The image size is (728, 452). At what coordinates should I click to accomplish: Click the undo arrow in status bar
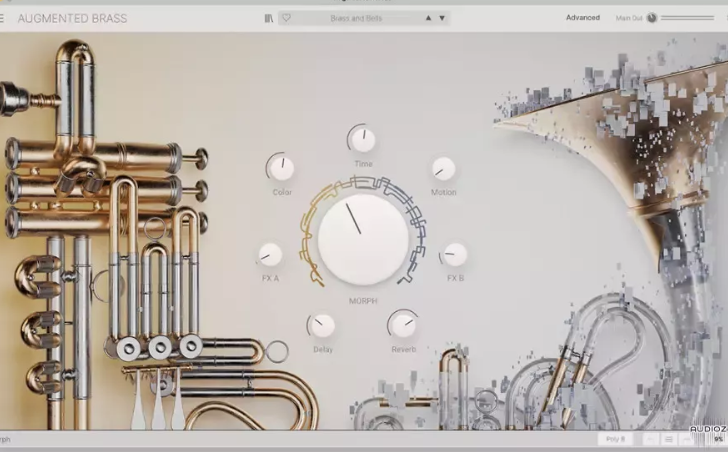tap(650, 439)
